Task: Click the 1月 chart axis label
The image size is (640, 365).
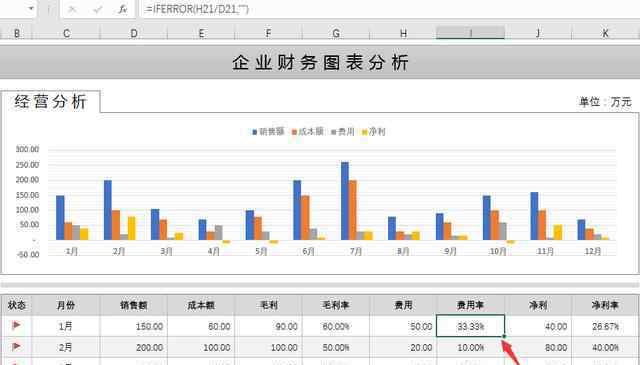Action: click(x=72, y=251)
